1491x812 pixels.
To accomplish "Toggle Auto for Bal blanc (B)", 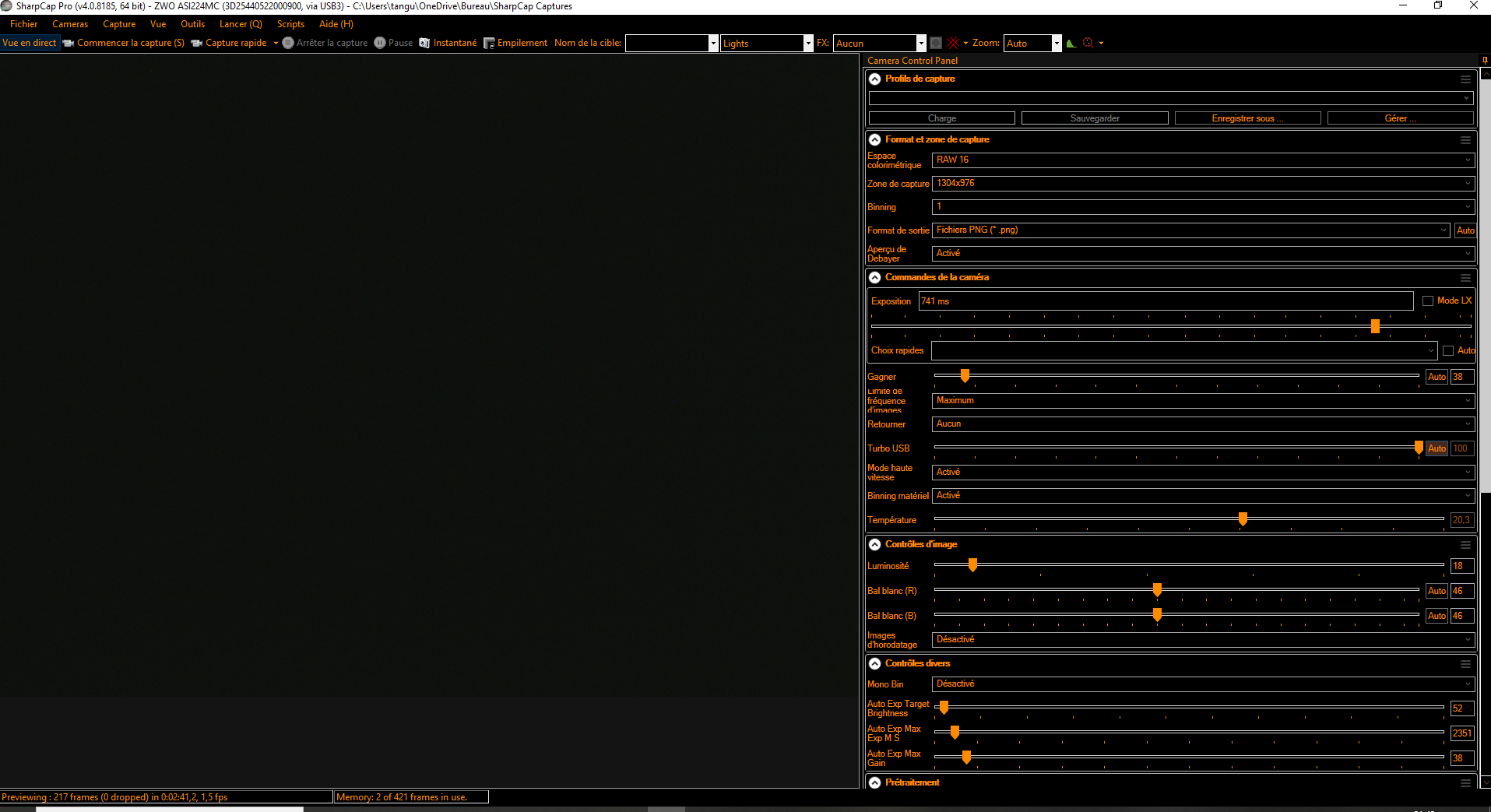I will pos(1436,616).
